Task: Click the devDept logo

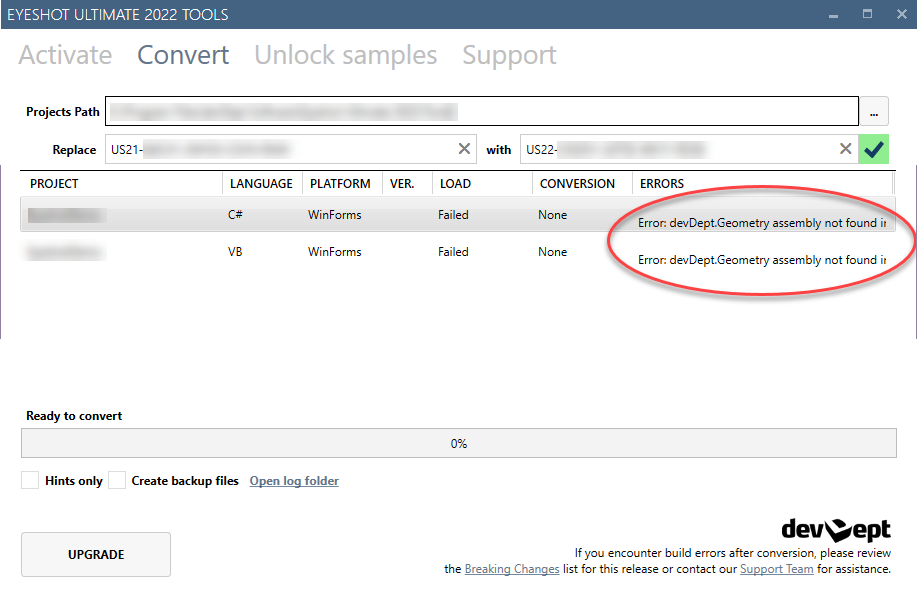Action: coord(835,529)
